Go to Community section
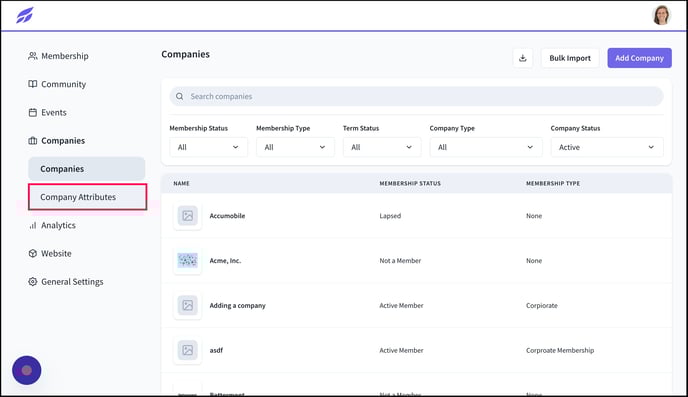Image resolution: width=688 pixels, height=397 pixels. pos(63,84)
